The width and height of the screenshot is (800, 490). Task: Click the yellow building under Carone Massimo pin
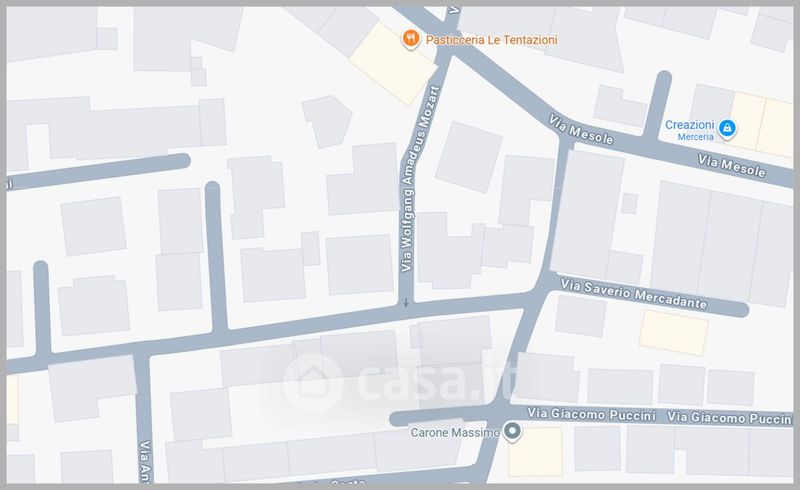(535, 452)
